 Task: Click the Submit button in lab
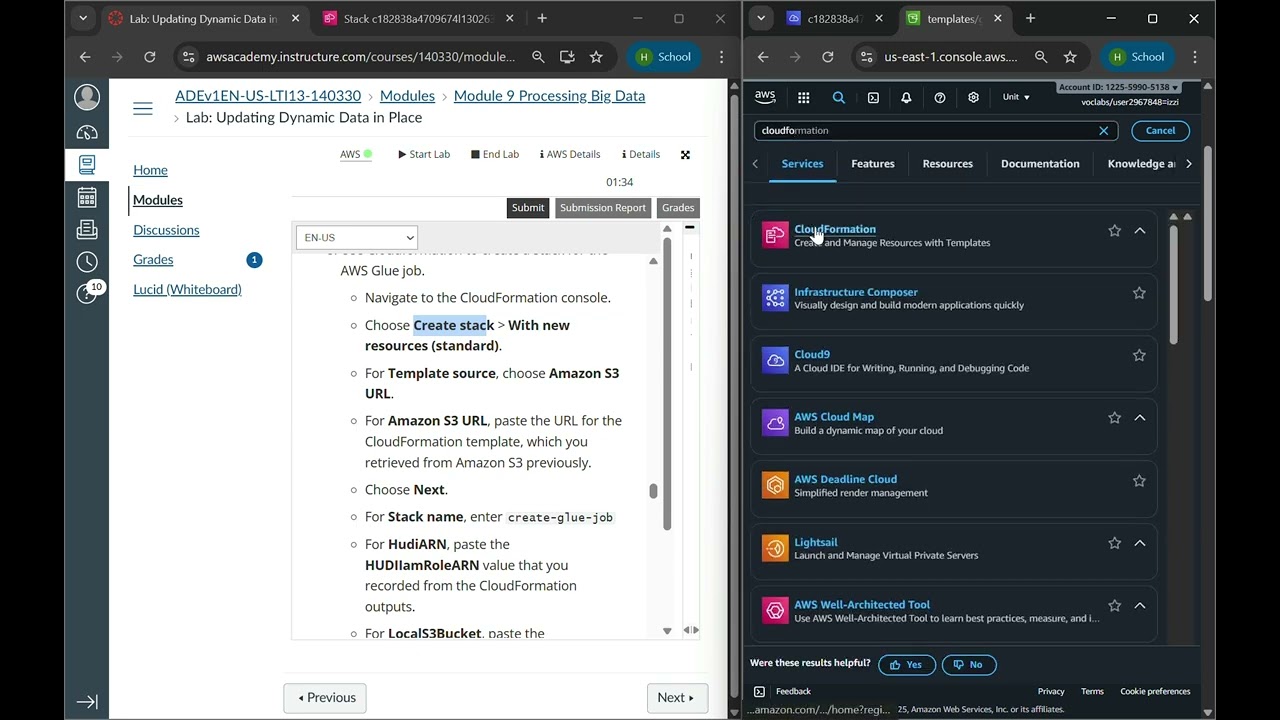click(528, 208)
